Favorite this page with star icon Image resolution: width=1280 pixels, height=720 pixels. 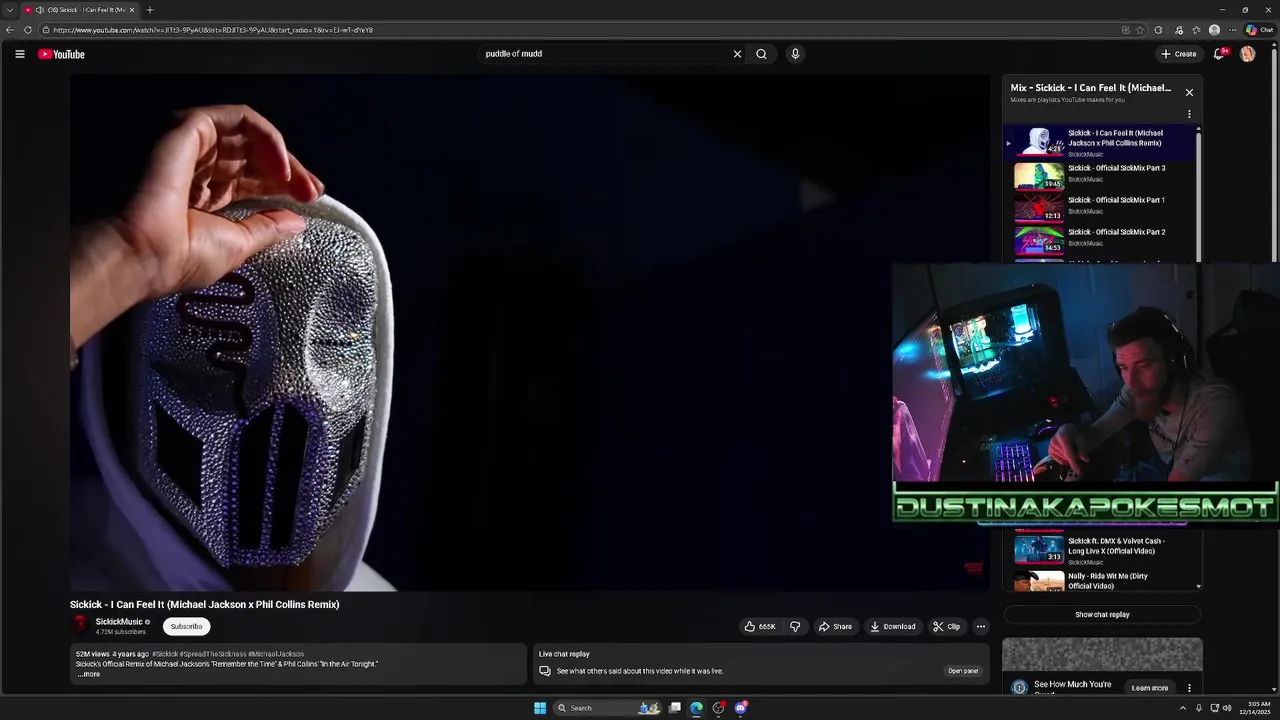click(1140, 30)
